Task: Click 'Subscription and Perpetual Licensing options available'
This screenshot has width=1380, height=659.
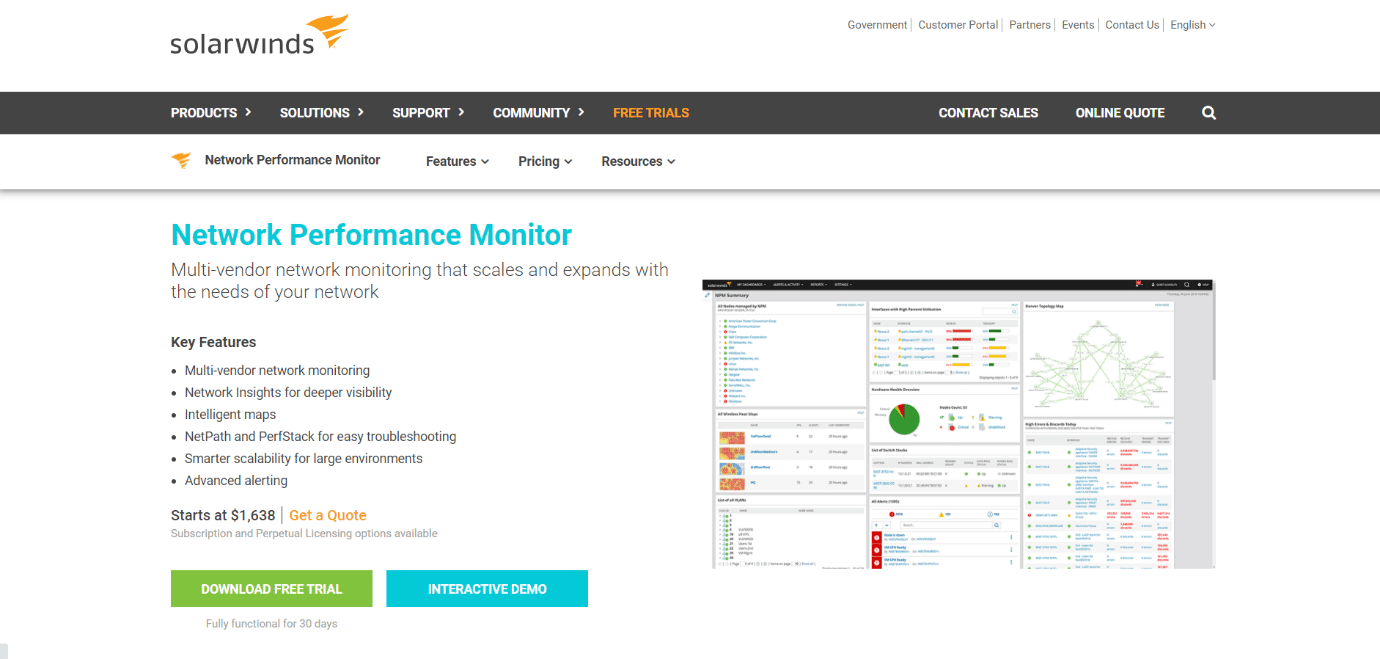Action: (x=304, y=534)
